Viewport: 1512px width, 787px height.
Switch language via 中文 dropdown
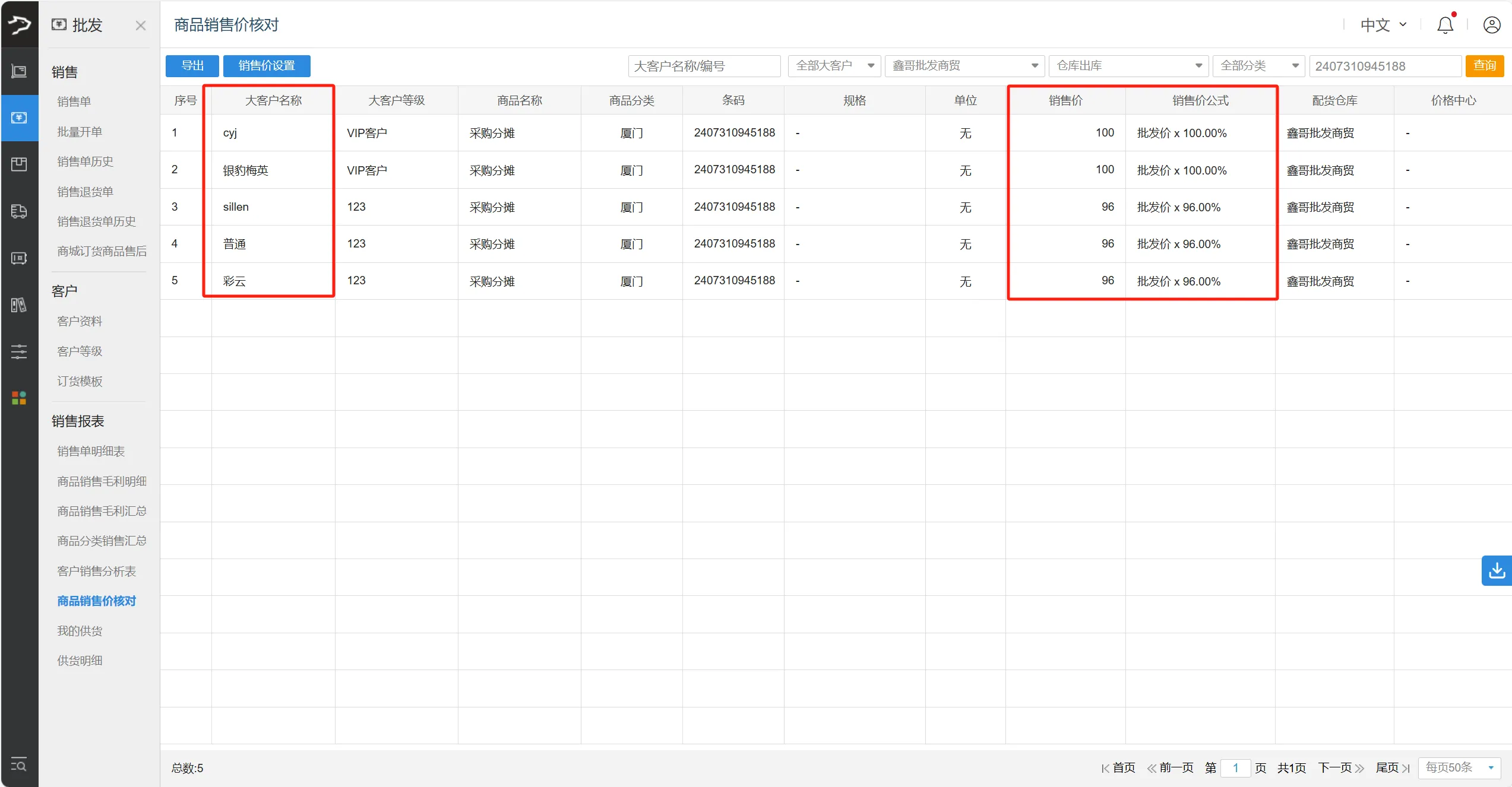tap(1383, 25)
